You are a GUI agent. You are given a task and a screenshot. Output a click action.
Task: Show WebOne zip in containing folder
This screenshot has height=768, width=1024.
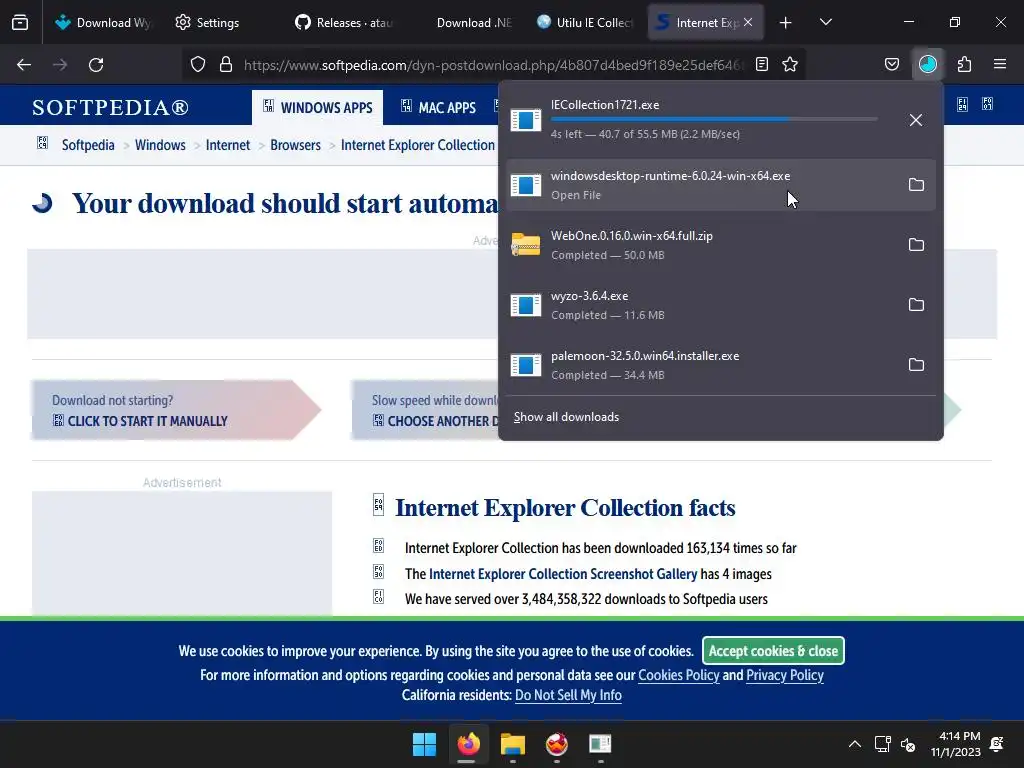pyautogui.click(x=916, y=245)
